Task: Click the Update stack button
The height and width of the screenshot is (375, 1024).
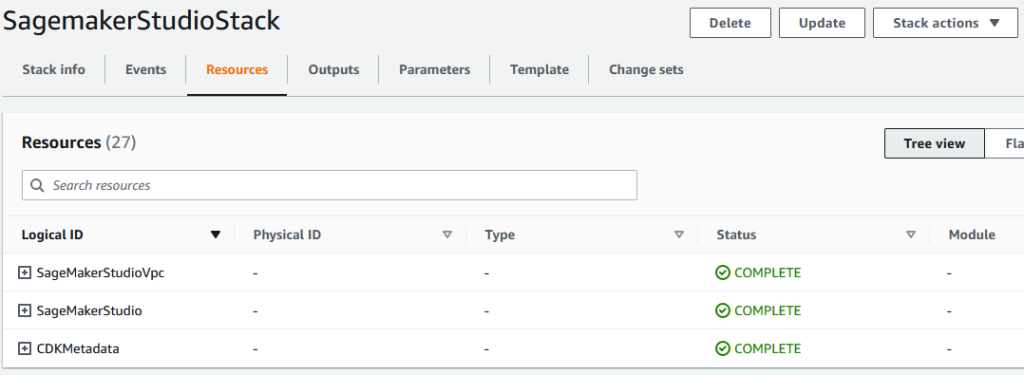Action: 822,23
